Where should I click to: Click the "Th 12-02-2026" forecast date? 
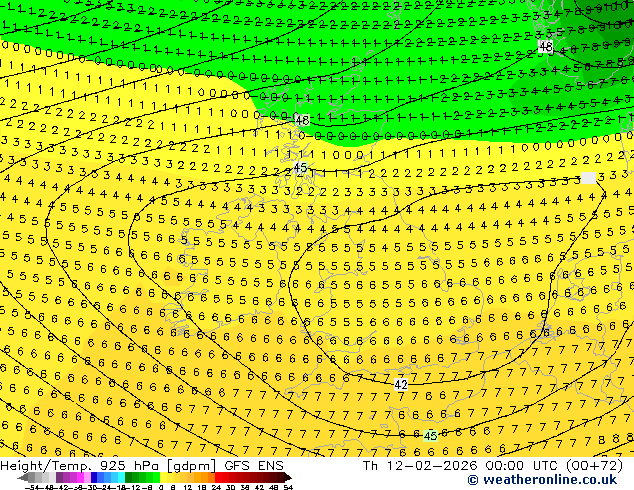point(420,466)
